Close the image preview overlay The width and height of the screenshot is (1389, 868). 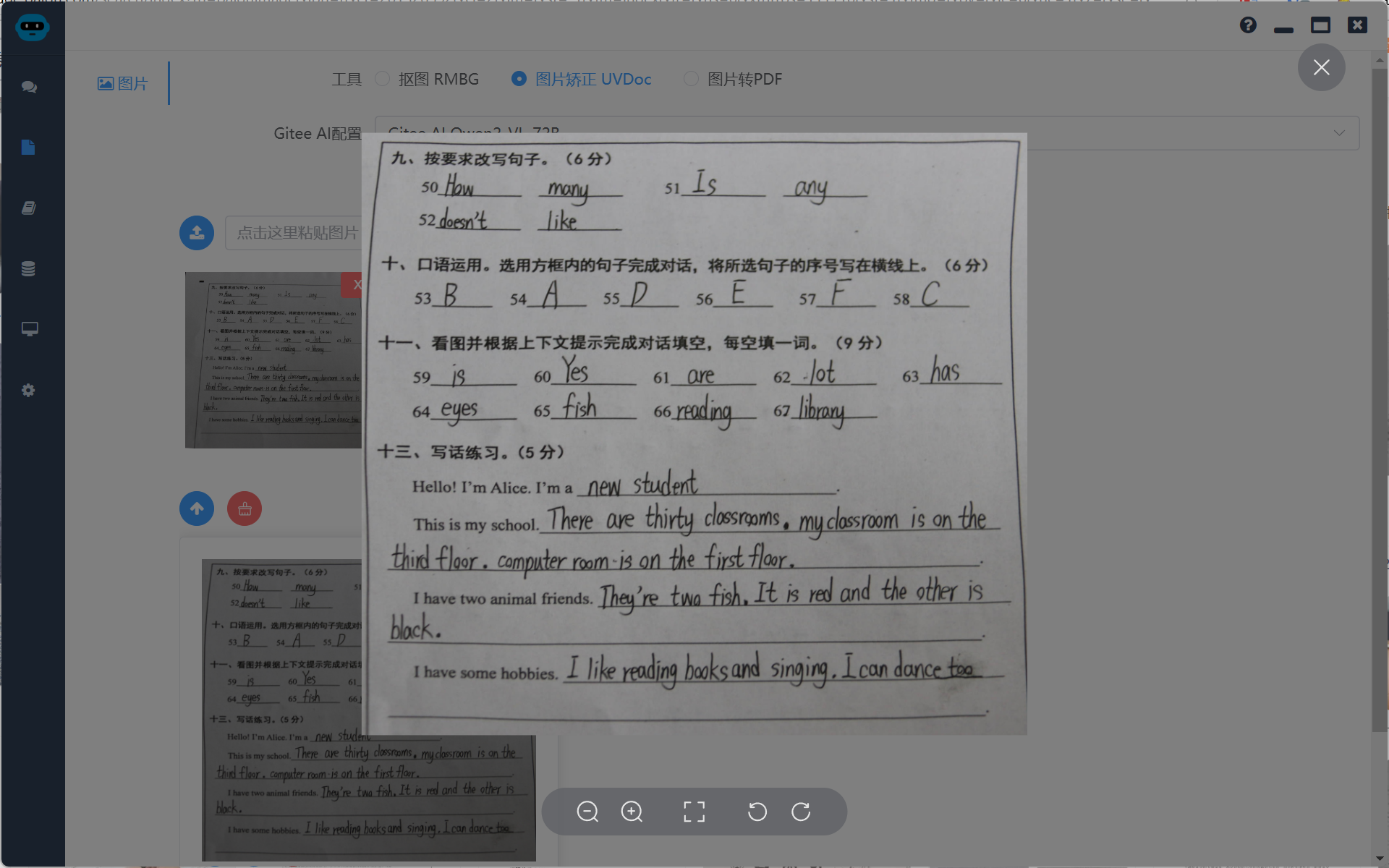point(1321,67)
